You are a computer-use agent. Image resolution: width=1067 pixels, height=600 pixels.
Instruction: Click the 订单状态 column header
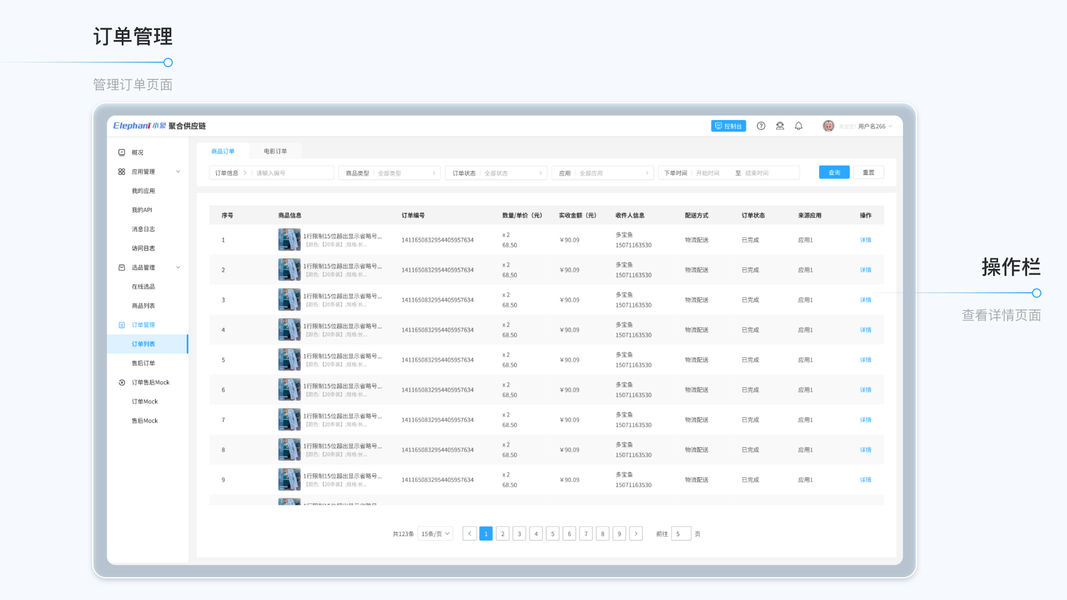tap(753, 216)
